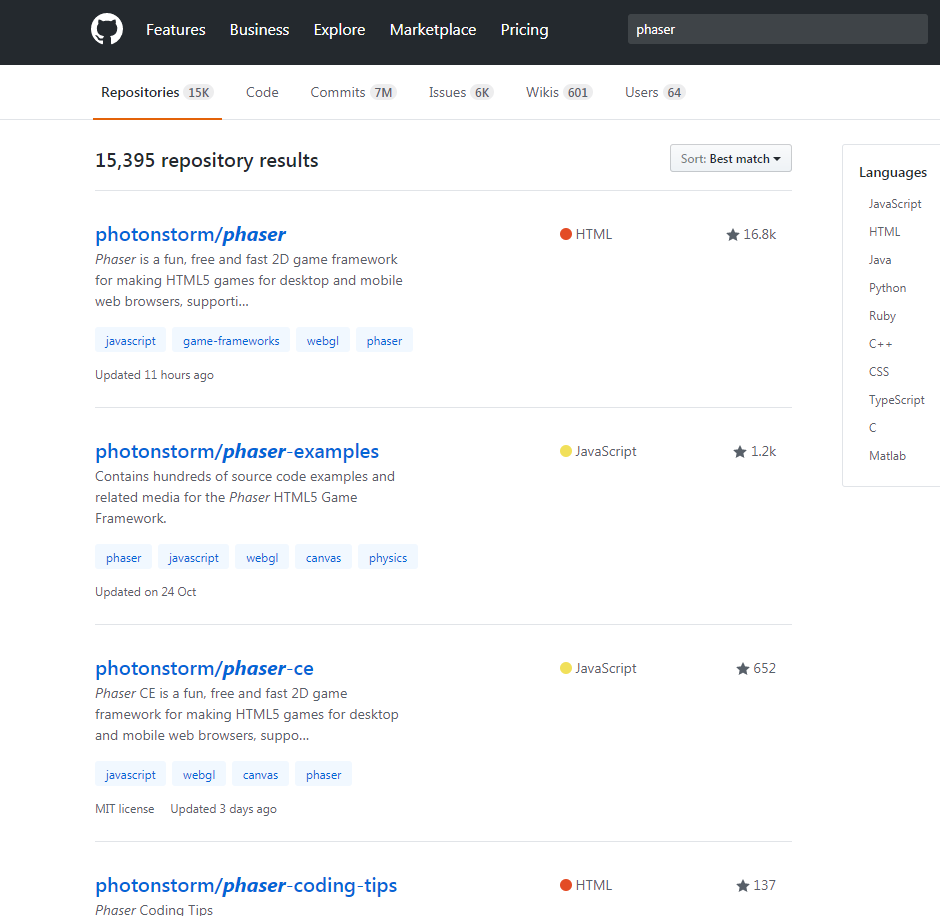This screenshot has height=916, width=940.
Task: Click 'Updated 11 hours ago' text
Action: click(154, 375)
